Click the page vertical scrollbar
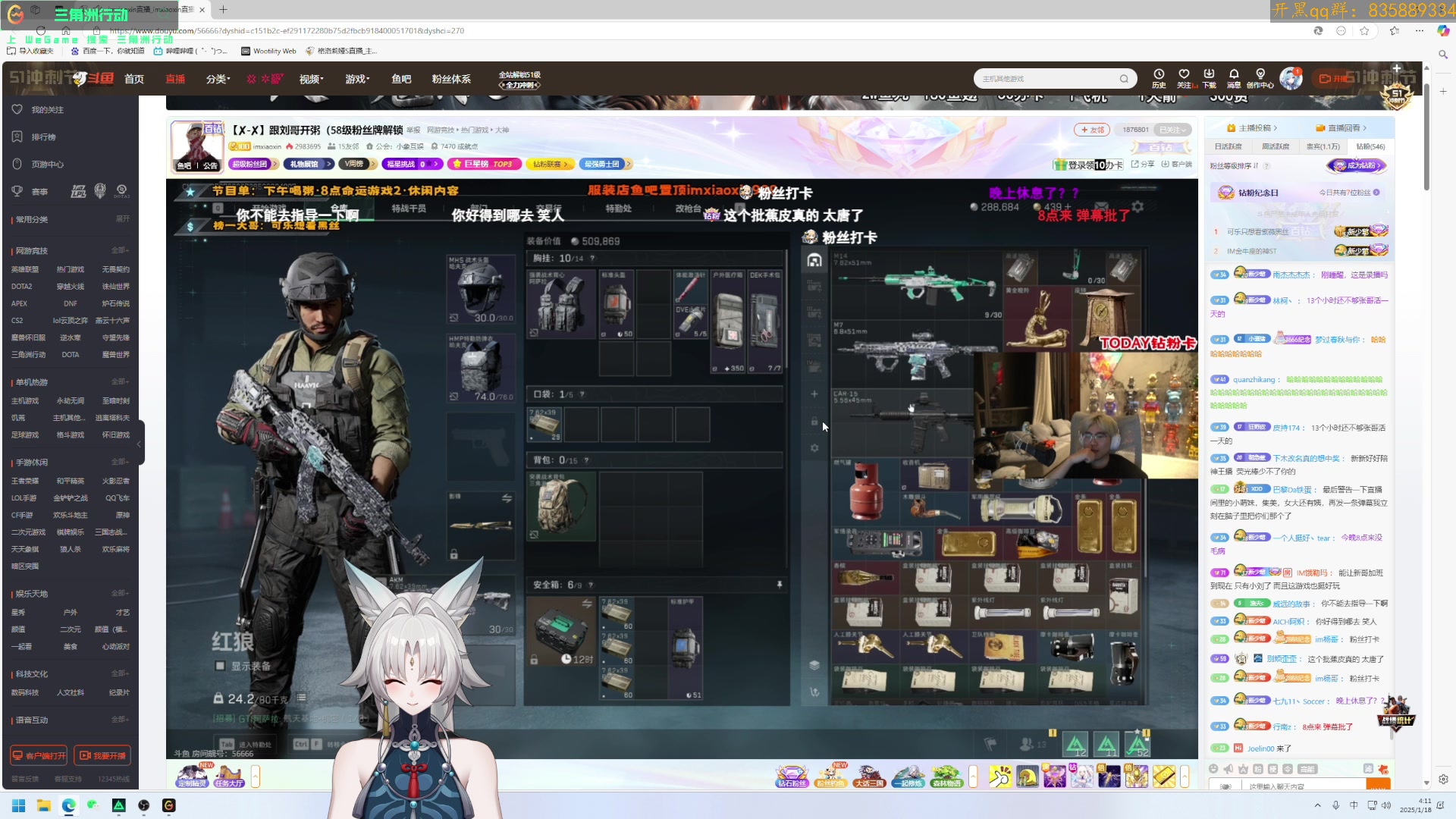The image size is (1456, 819). click(x=1426, y=136)
